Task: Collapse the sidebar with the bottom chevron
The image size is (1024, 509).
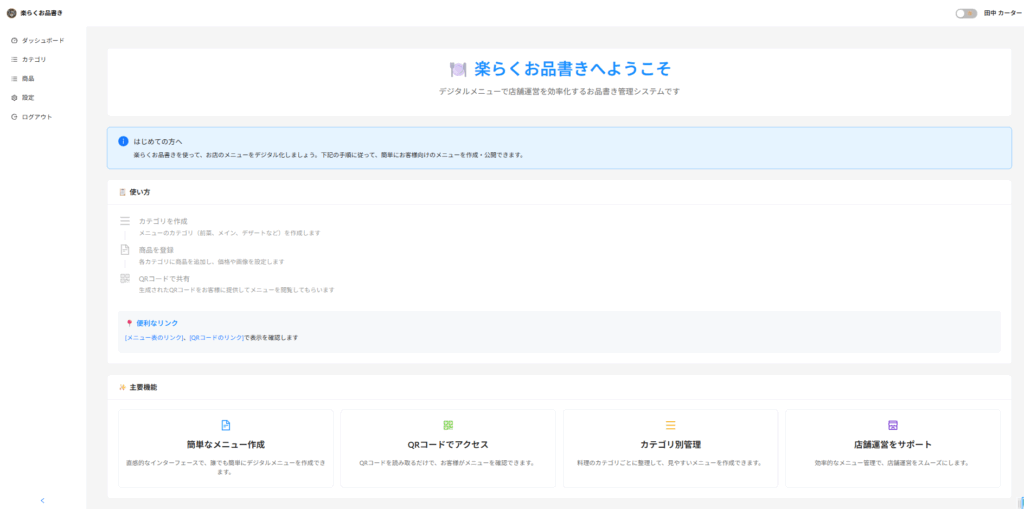Action: click(x=42, y=499)
